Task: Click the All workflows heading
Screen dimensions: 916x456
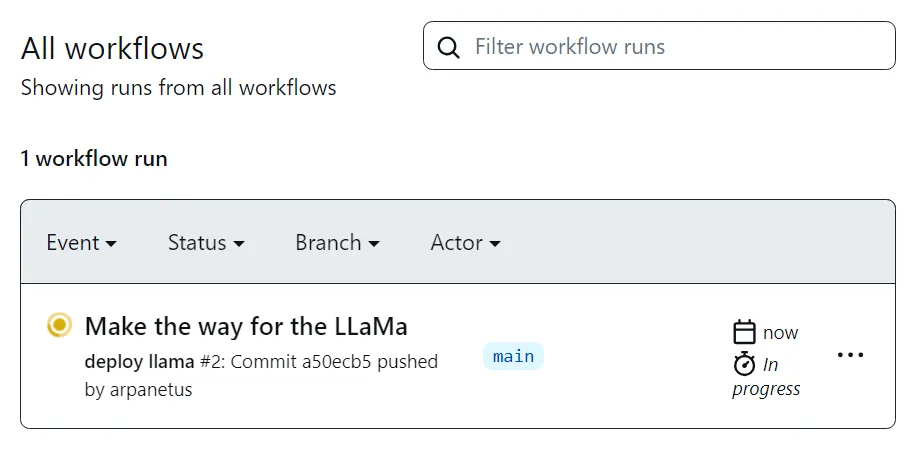Action: coord(112,48)
